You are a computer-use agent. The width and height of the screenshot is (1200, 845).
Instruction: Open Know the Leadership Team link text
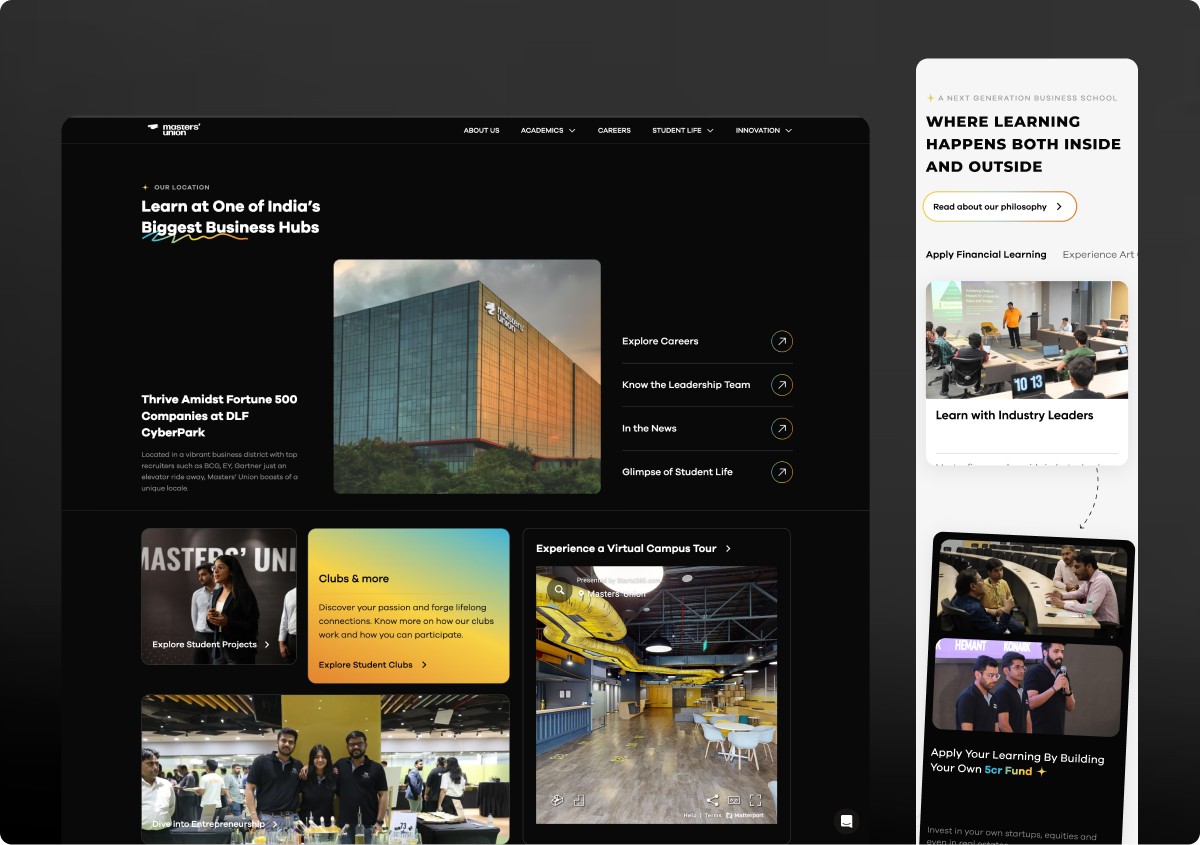tap(686, 385)
